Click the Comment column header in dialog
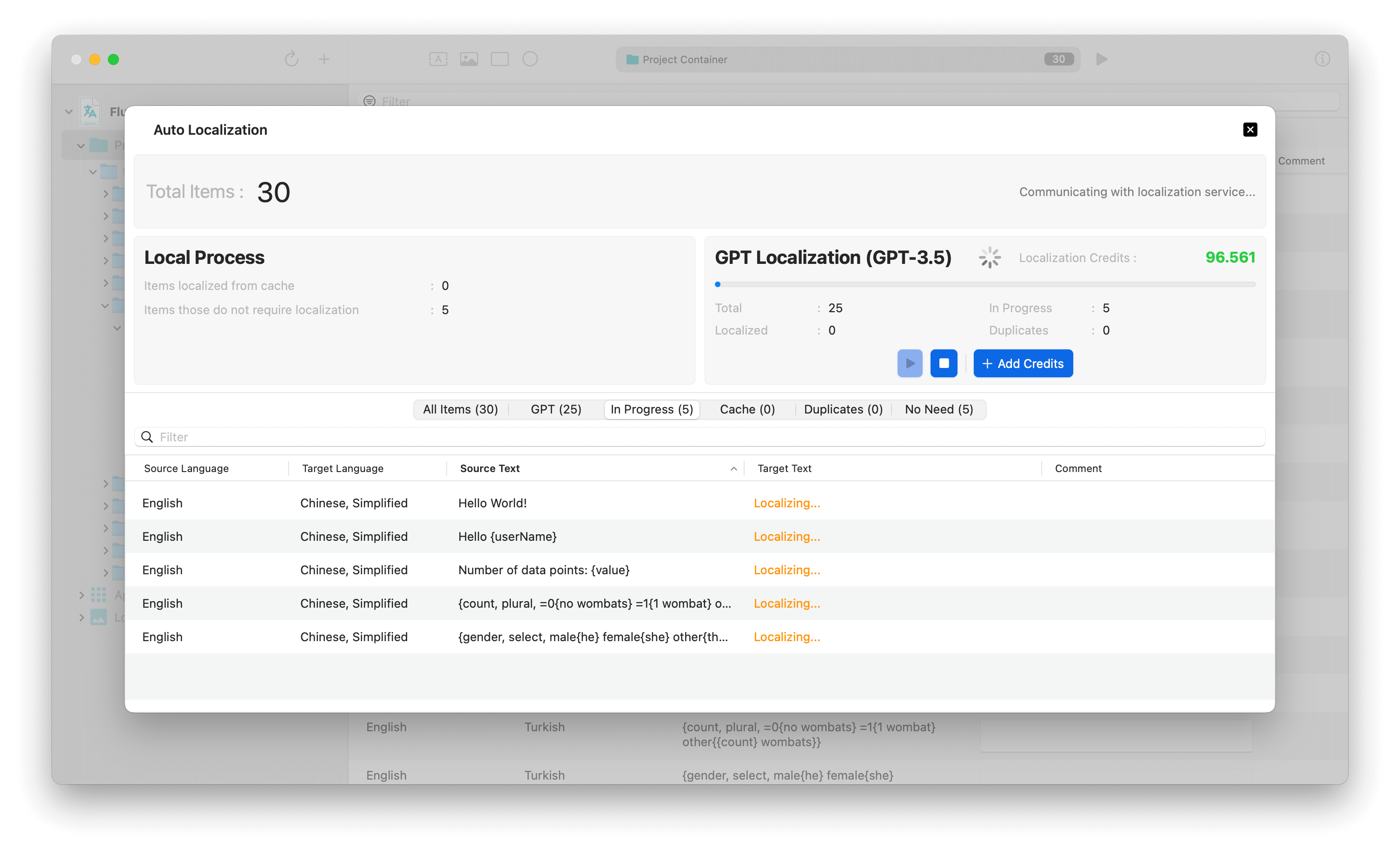Viewport: 1400px width, 853px height. [x=1078, y=468]
